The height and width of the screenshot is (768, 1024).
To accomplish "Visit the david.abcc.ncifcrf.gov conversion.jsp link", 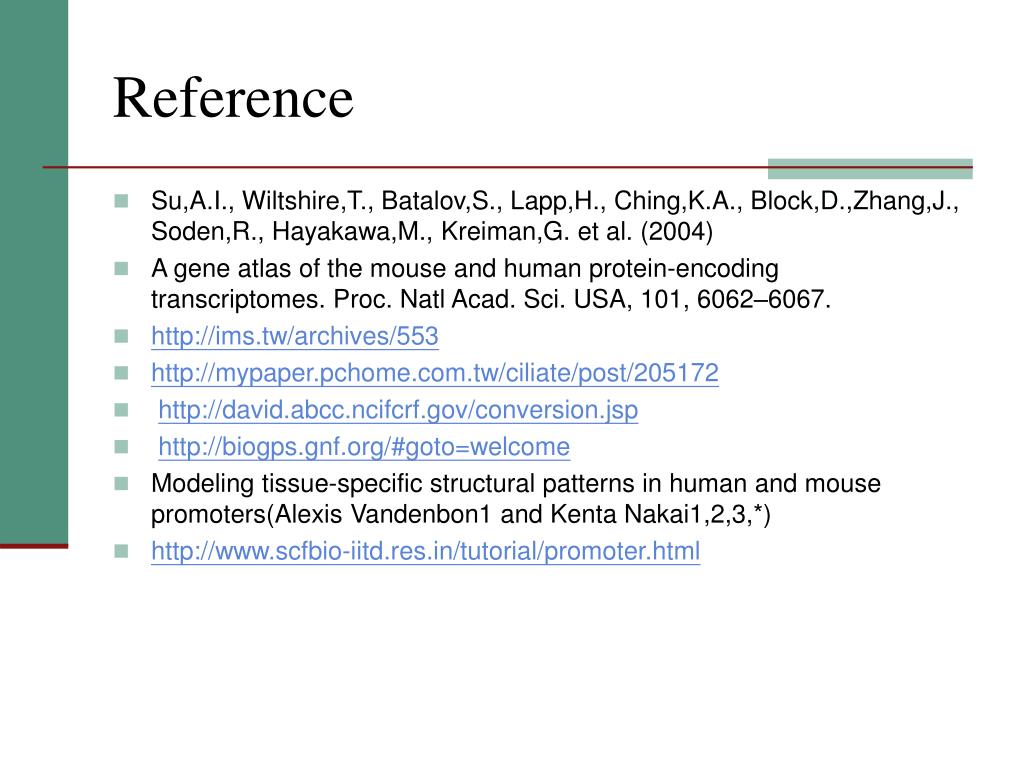I will [398, 410].
